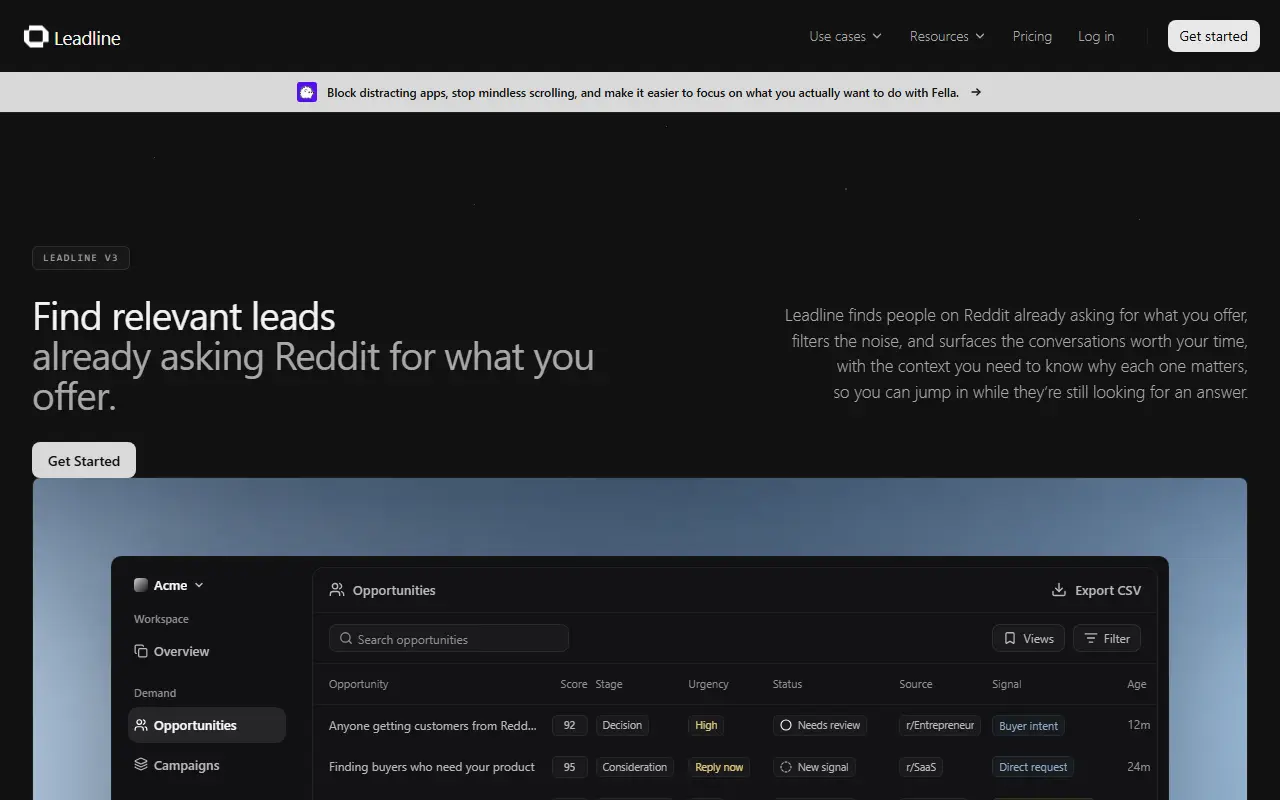Viewport: 1280px width, 800px height.
Task: Click the Direct request signal tag
Action: [1033, 767]
